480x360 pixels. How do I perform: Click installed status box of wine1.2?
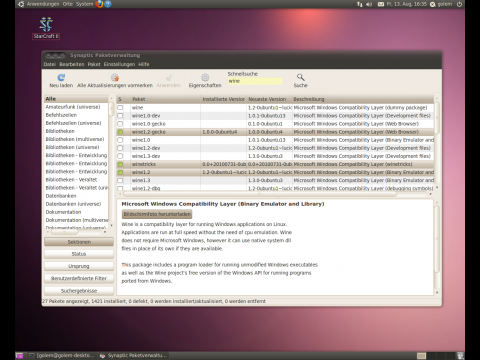[x=120, y=172]
